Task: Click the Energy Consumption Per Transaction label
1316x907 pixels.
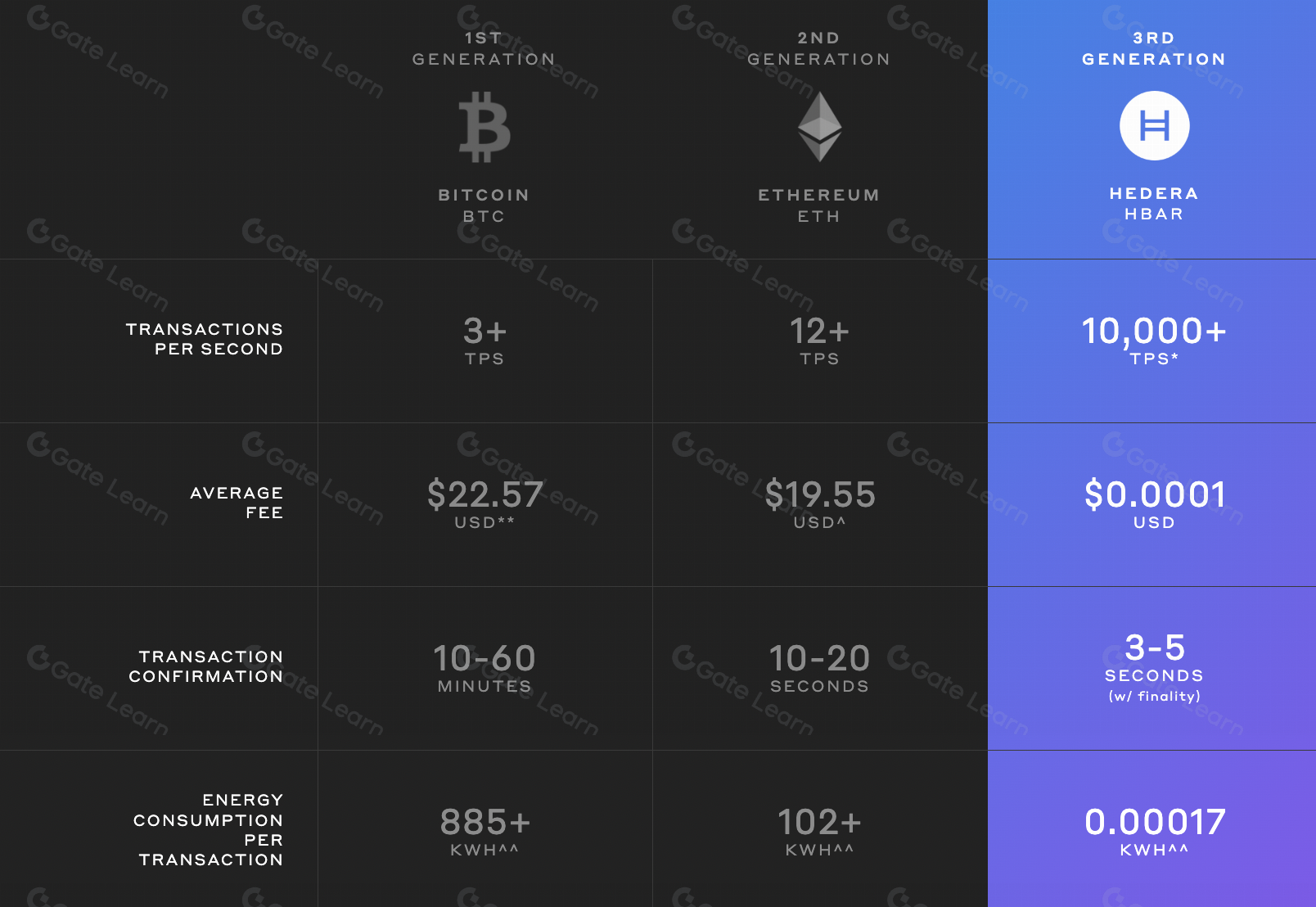Action: click(x=209, y=829)
